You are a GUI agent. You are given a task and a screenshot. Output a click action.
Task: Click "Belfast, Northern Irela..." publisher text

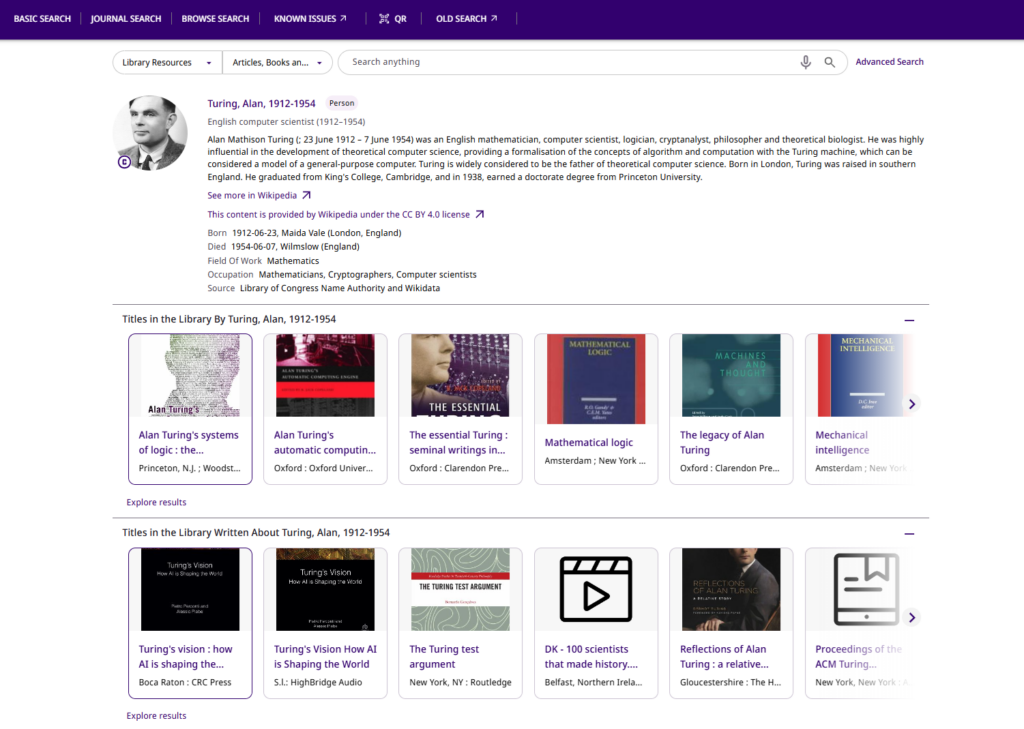(x=593, y=683)
